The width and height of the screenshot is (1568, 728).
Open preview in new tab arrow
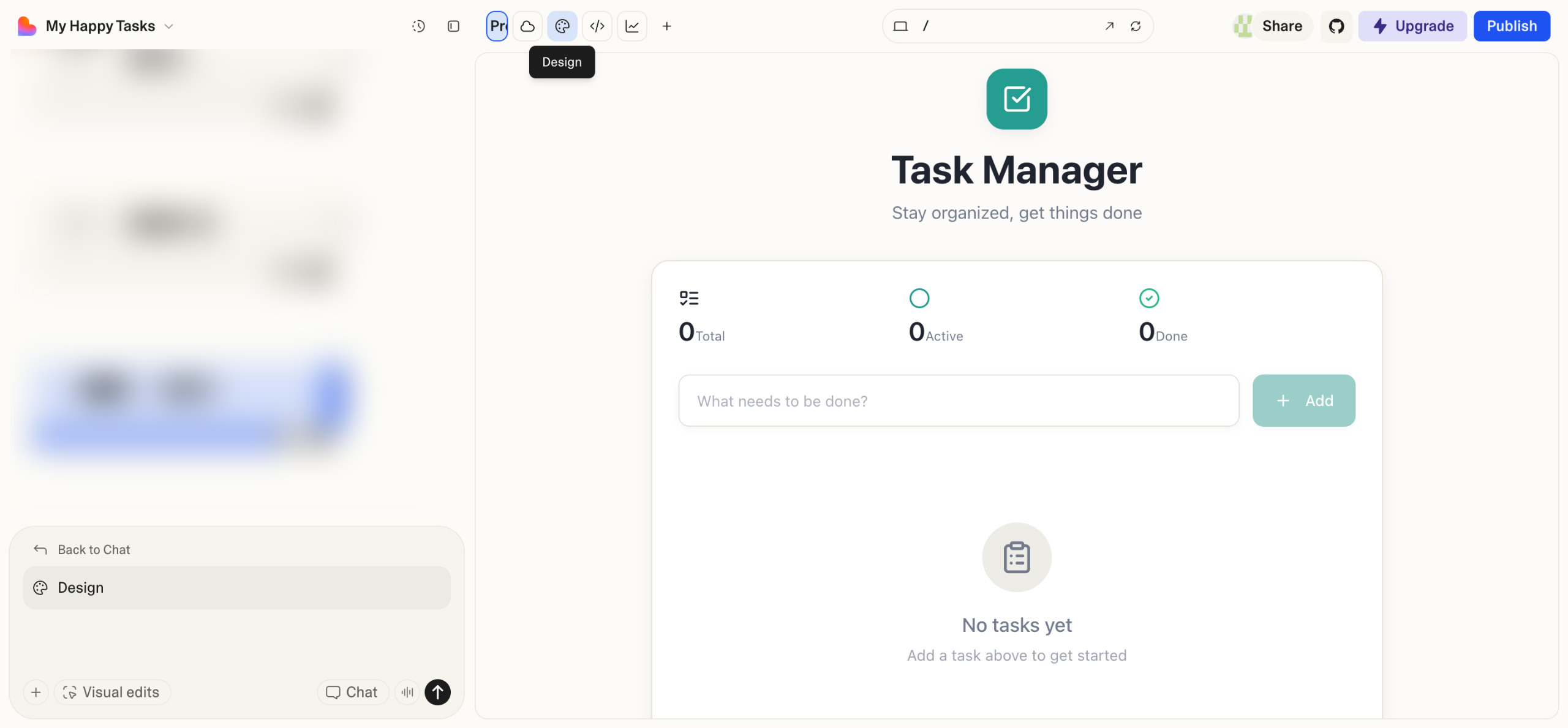point(1109,26)
